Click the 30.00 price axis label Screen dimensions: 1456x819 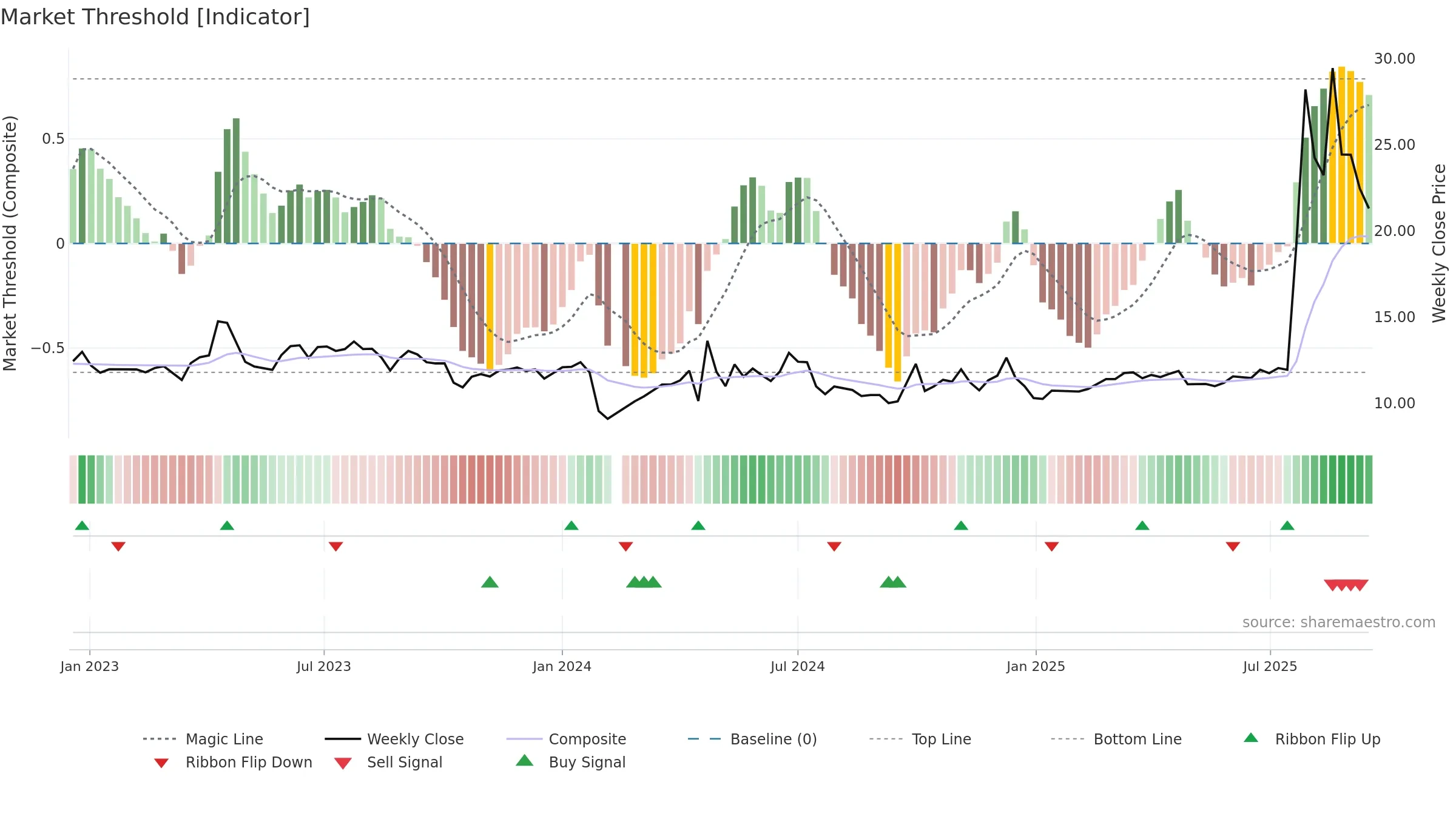1395,59
